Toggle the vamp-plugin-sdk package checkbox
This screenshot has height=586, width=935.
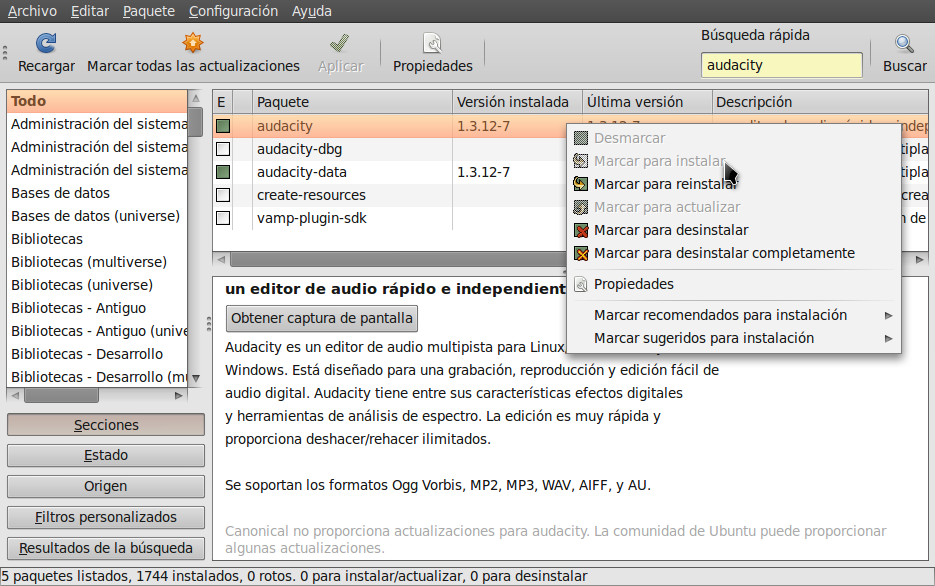tap(223, 218)
